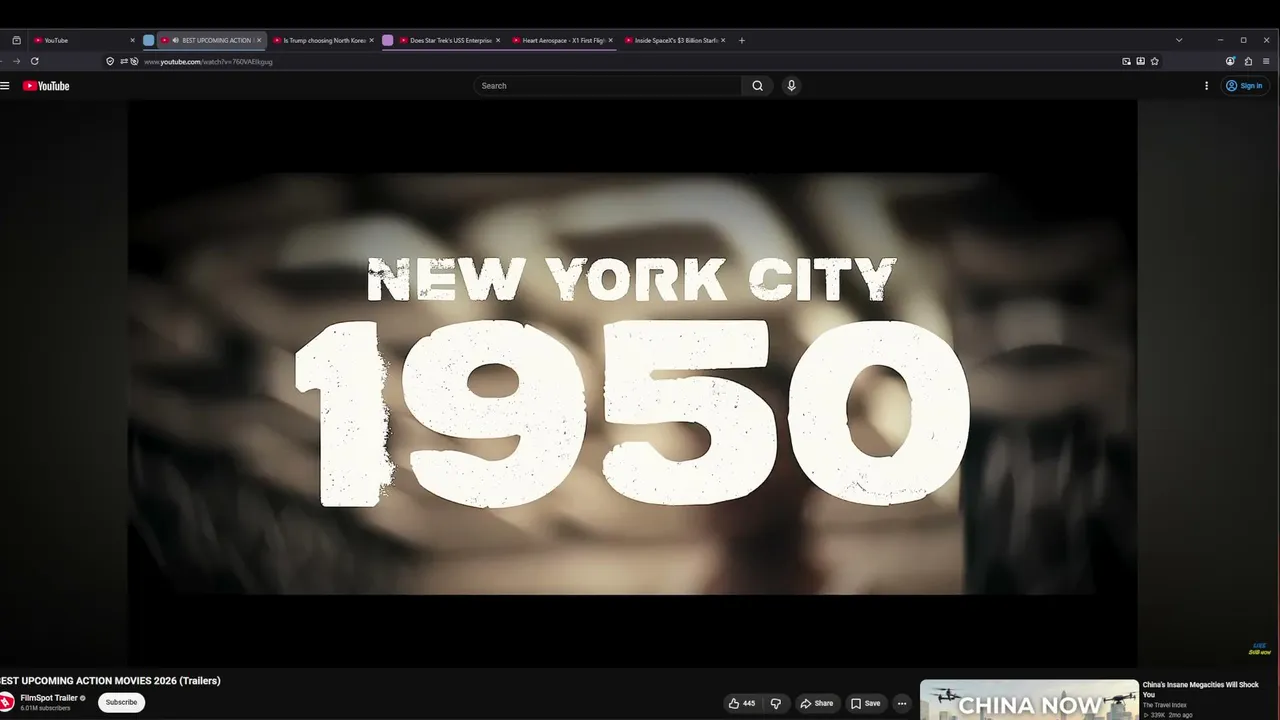
Task: Open a new browser tab
Action: (x=741, y=40)
